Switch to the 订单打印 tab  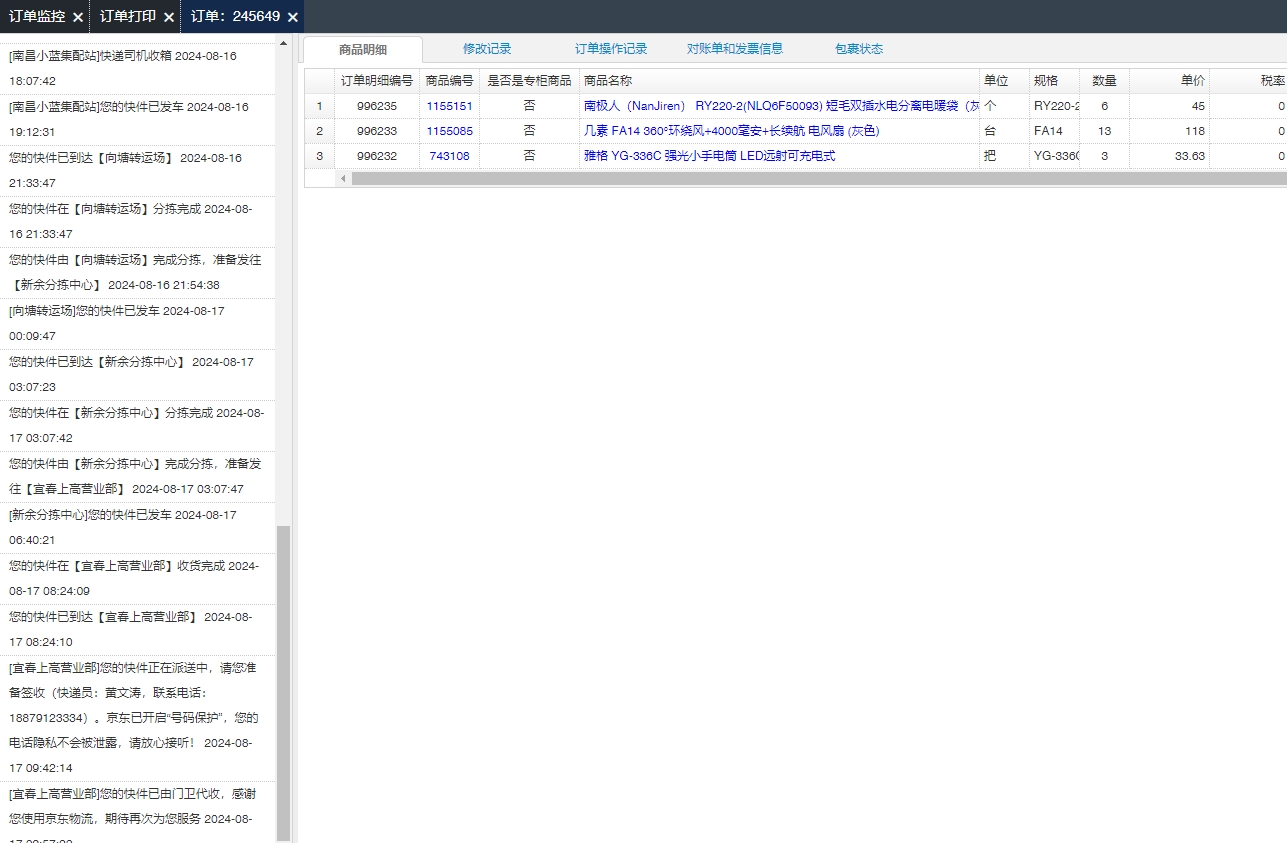(x=128, y=16)
